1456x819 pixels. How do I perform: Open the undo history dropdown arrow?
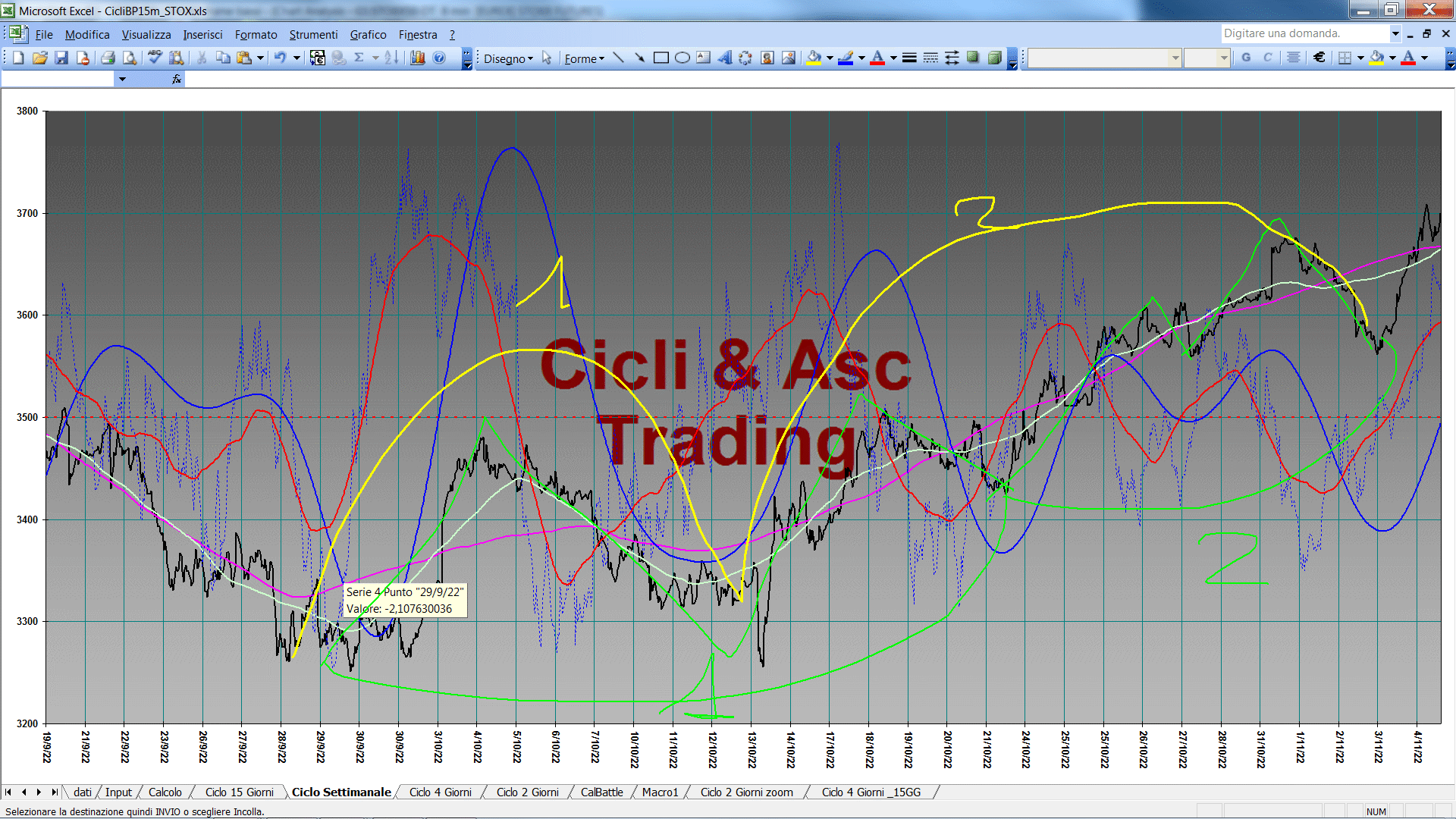coord(297,58)
